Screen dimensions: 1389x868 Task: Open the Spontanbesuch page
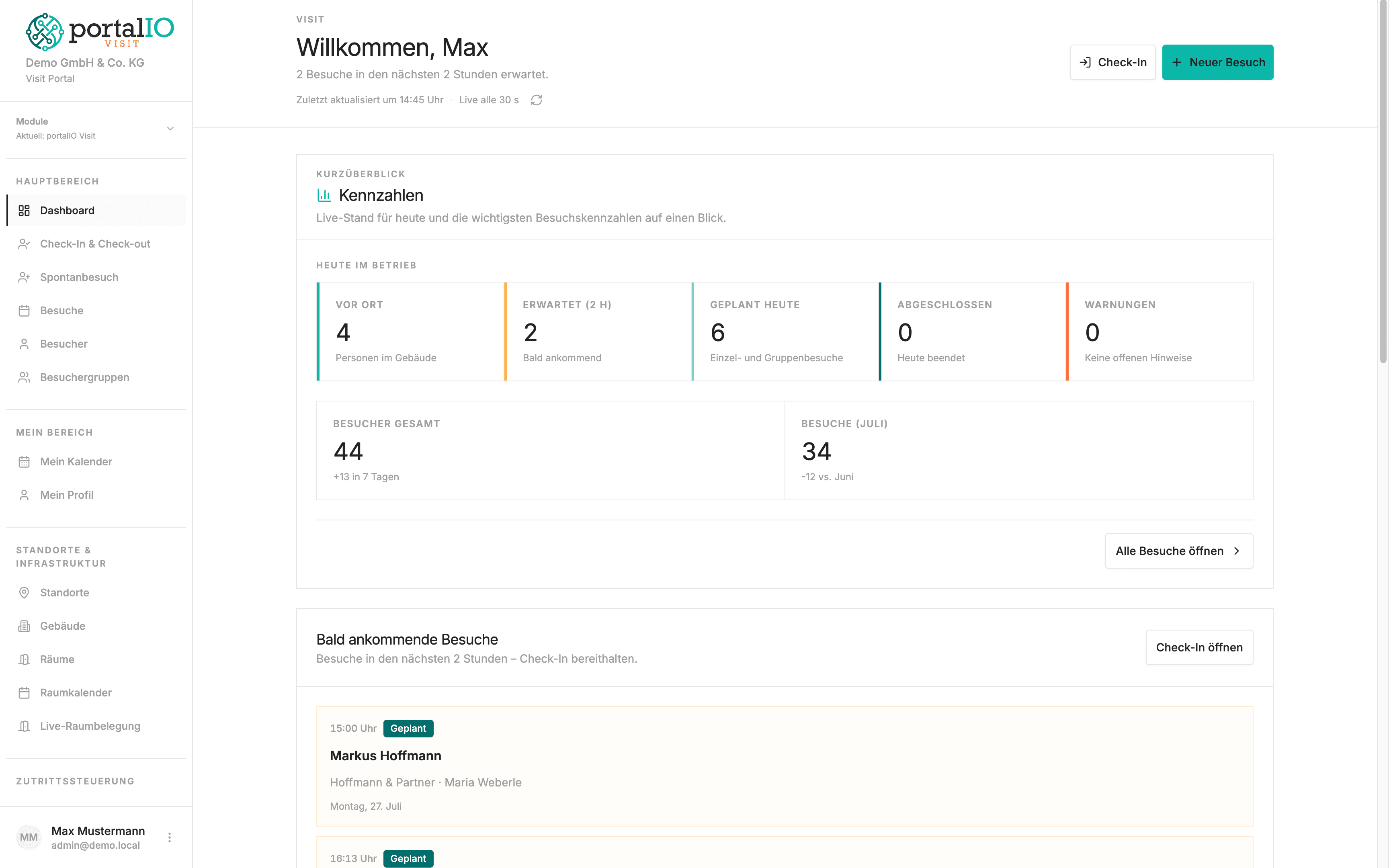click(96, 277)
